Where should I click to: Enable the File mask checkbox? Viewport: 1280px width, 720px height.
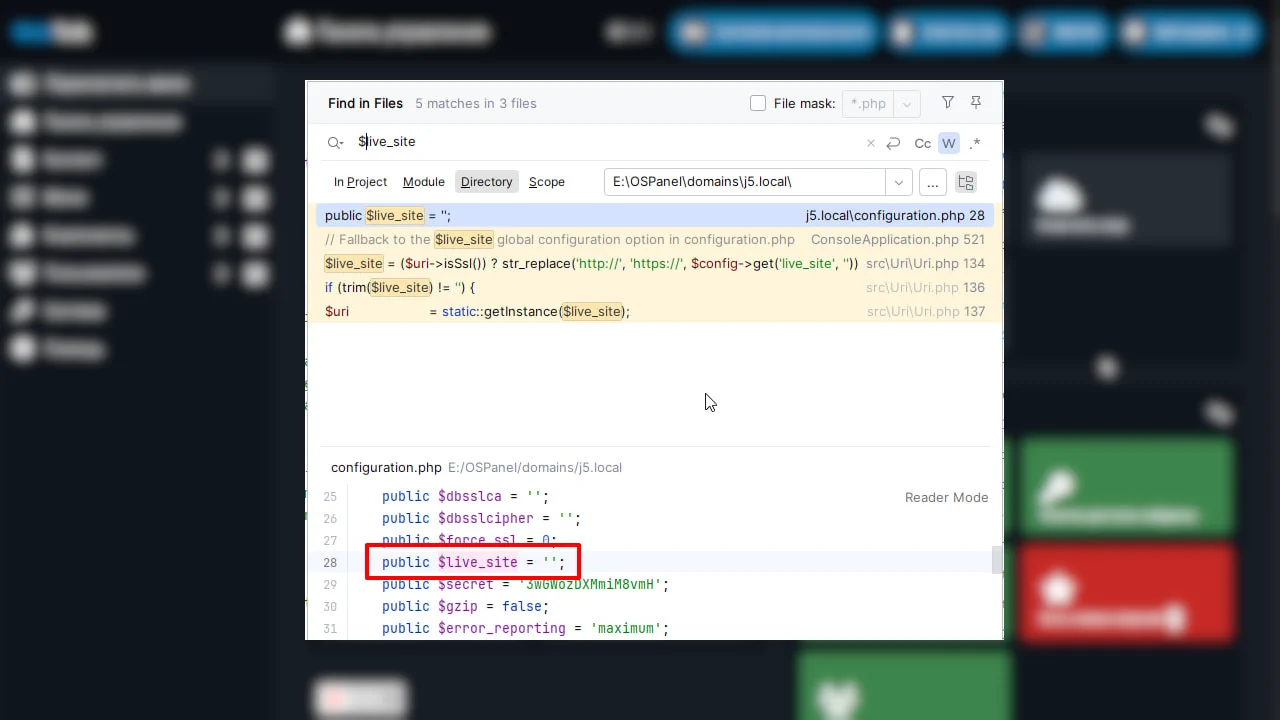758,103
